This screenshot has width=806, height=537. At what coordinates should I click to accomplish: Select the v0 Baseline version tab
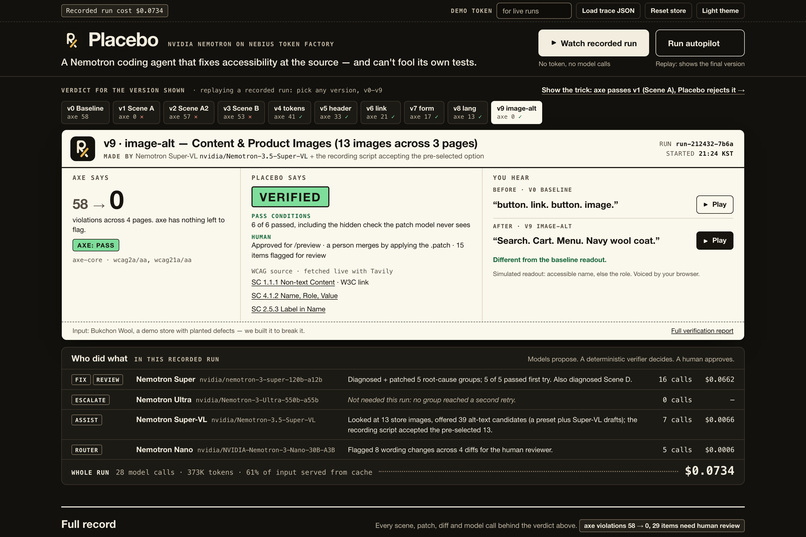click(85, 113)
